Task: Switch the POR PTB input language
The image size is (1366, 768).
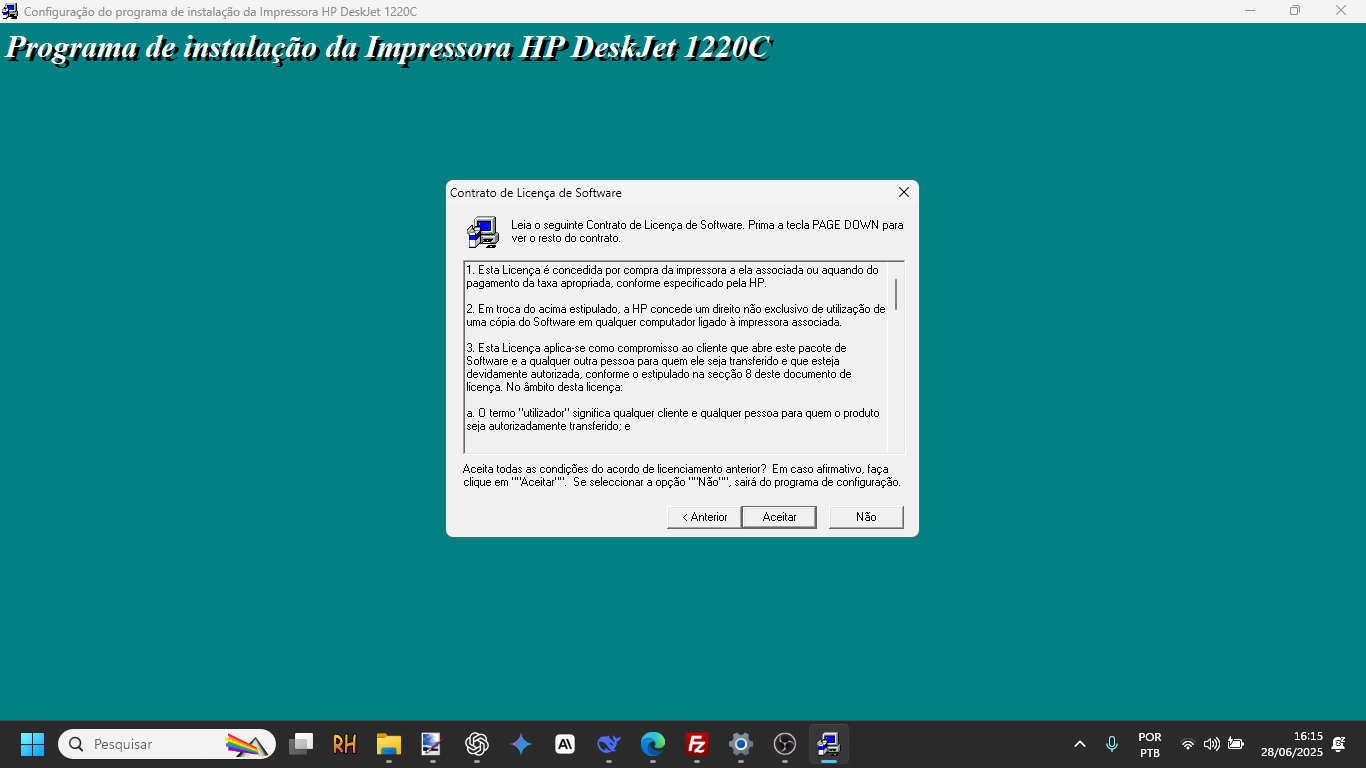Action: [x=1150, y=744]
